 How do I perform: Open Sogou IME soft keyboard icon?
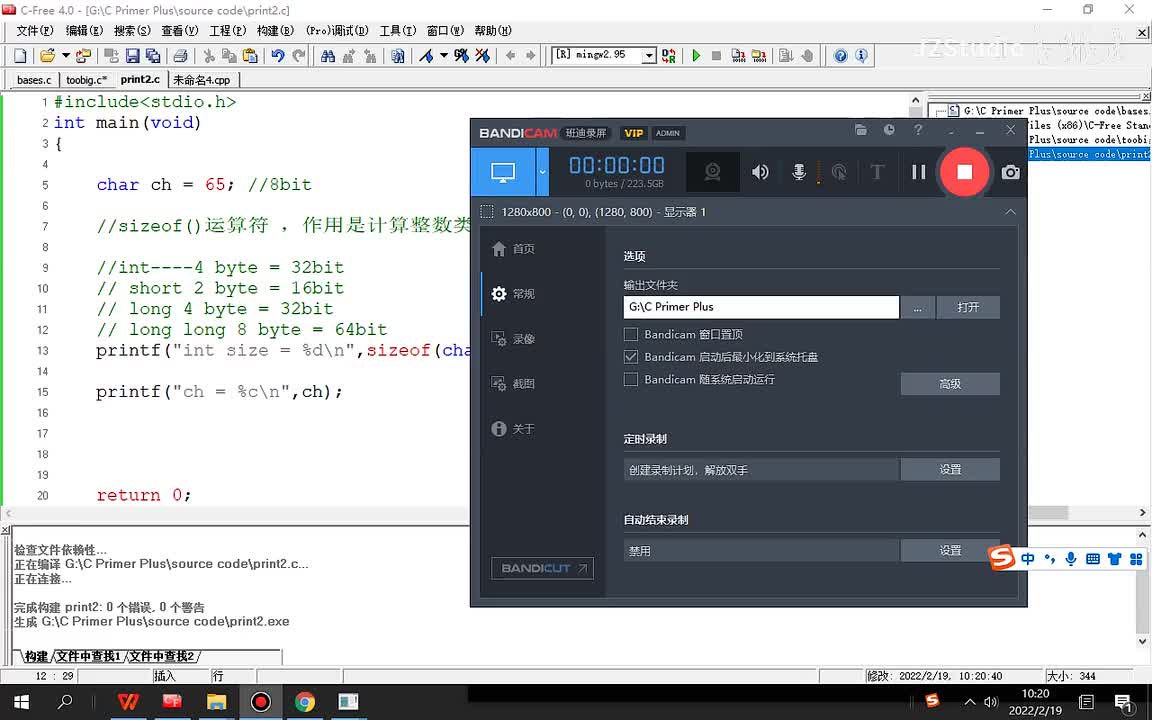1092,559
